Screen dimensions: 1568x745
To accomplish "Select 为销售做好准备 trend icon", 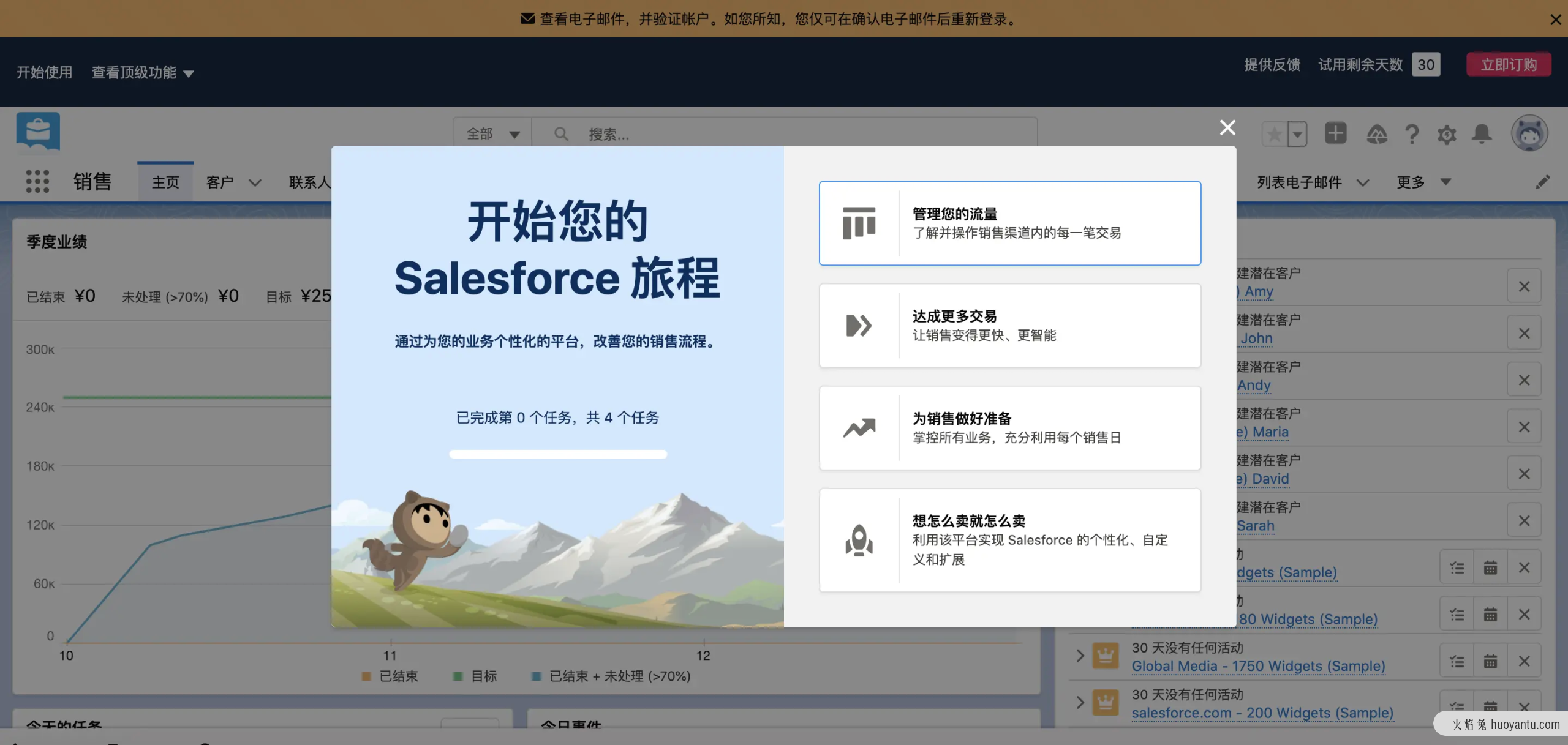I will (x=859, y=428).
